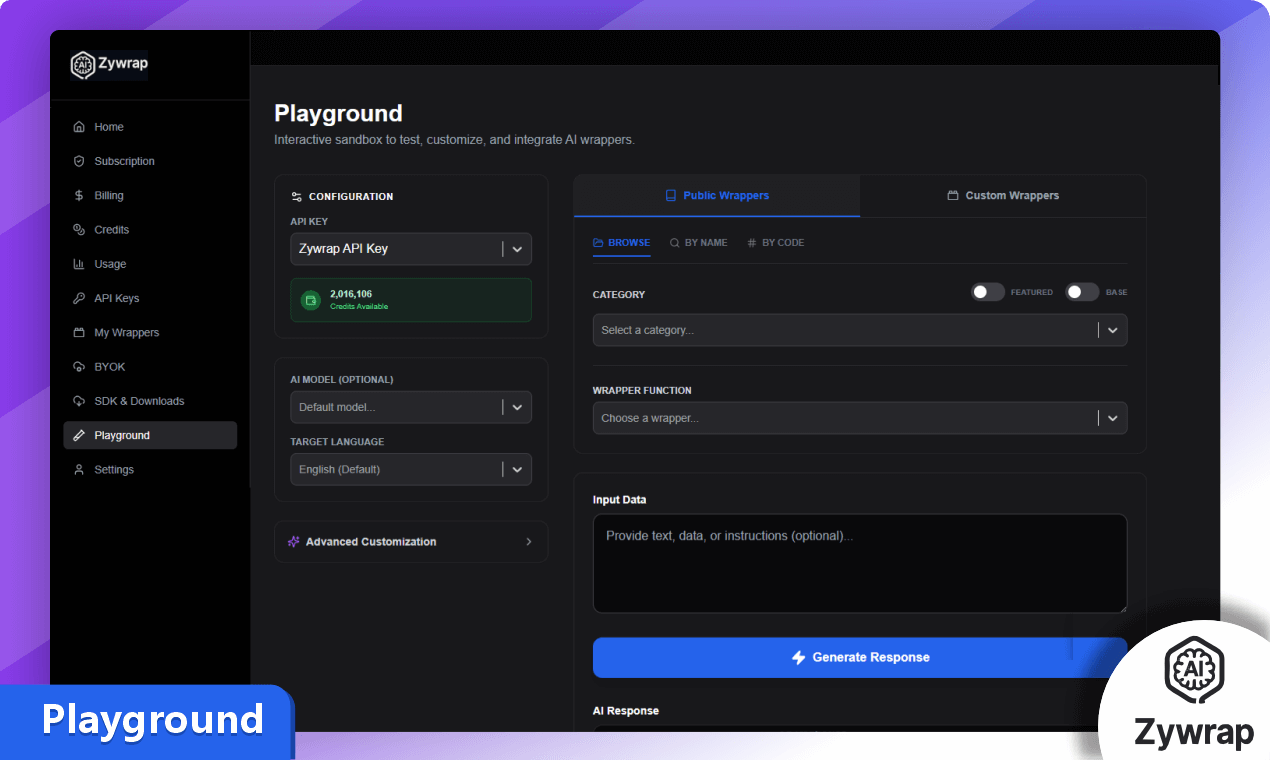The image size is (1270, 760).
Task: Click the Advanced Customization sparkle icon
Action: pyautogui.click(x=293, y=541)
